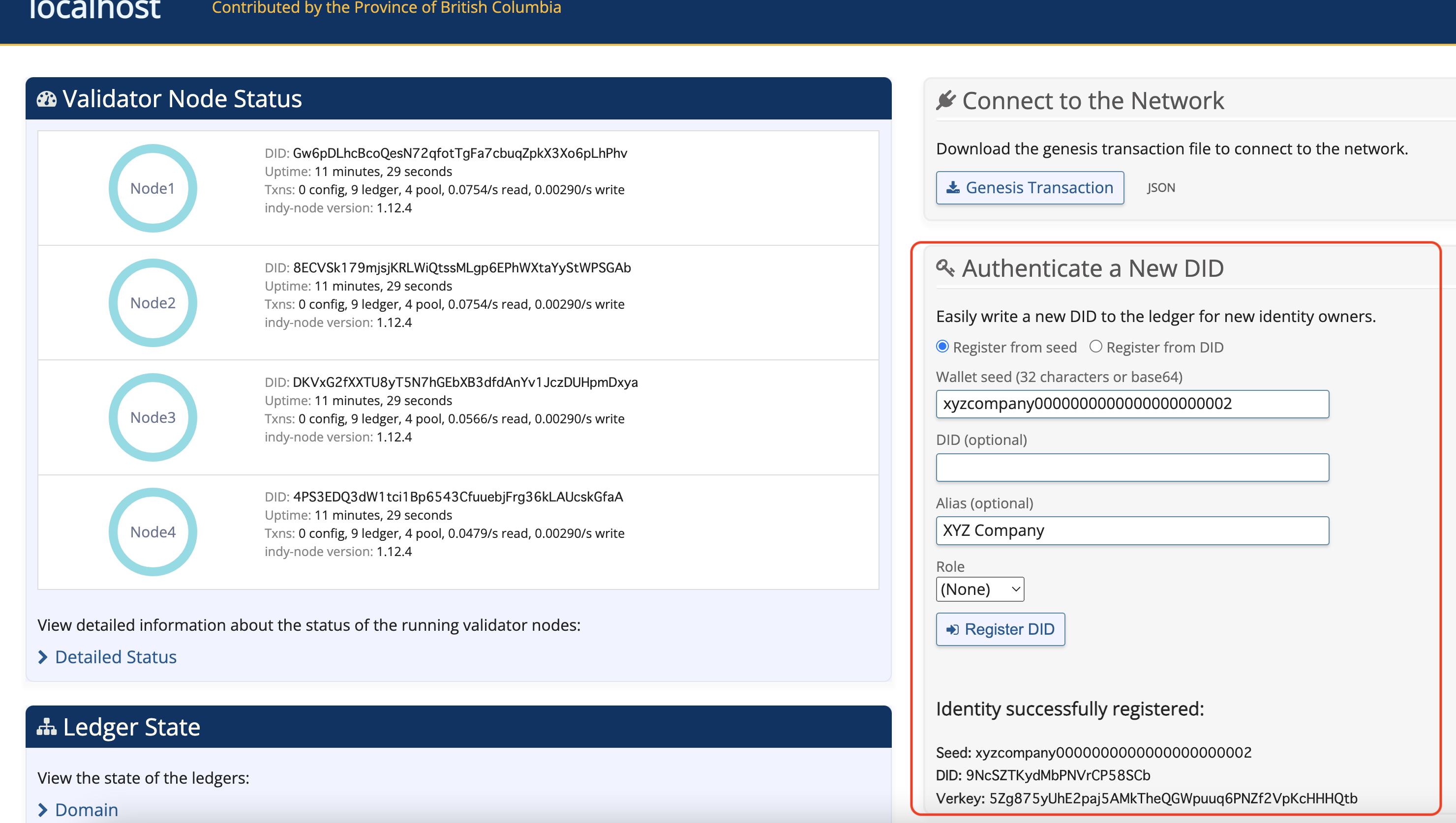The width and height of the screenshot is (1456, 823).
Task: Click the Contributed by the Province of British Columbia text
Action: pos(386,8)
